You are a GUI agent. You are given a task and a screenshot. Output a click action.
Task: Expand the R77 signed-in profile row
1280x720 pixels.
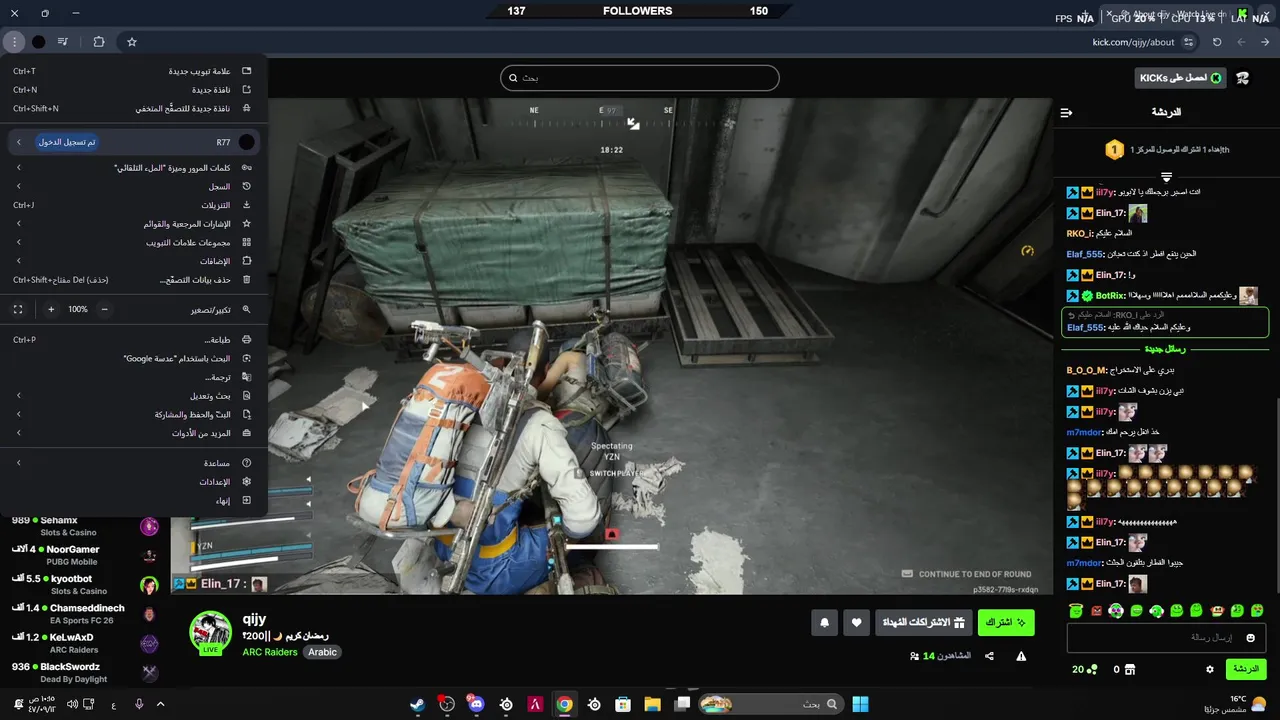point(134,142)
